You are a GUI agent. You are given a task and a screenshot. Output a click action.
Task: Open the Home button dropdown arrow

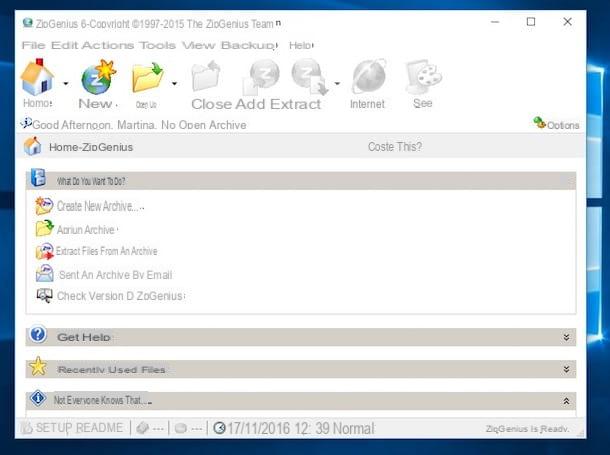(66, 83)
